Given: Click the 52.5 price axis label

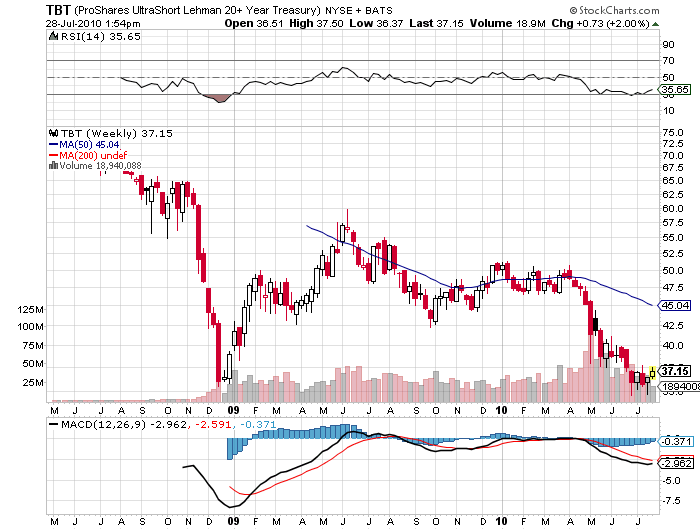Looking at the screenshot, I should point(673,254).
